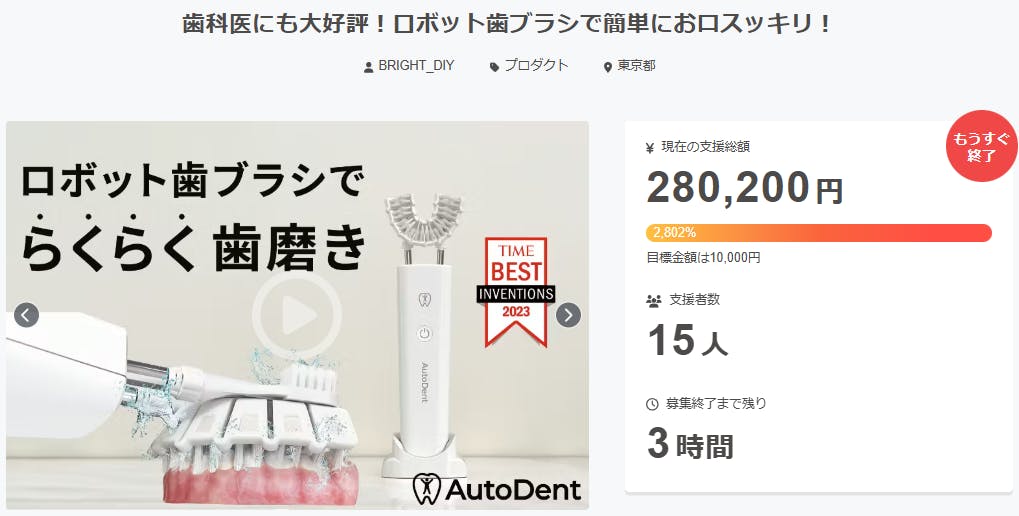Click the 280,200円 total amount
Viewport: 1019px width, 516px height.
[x=744, y=188]
